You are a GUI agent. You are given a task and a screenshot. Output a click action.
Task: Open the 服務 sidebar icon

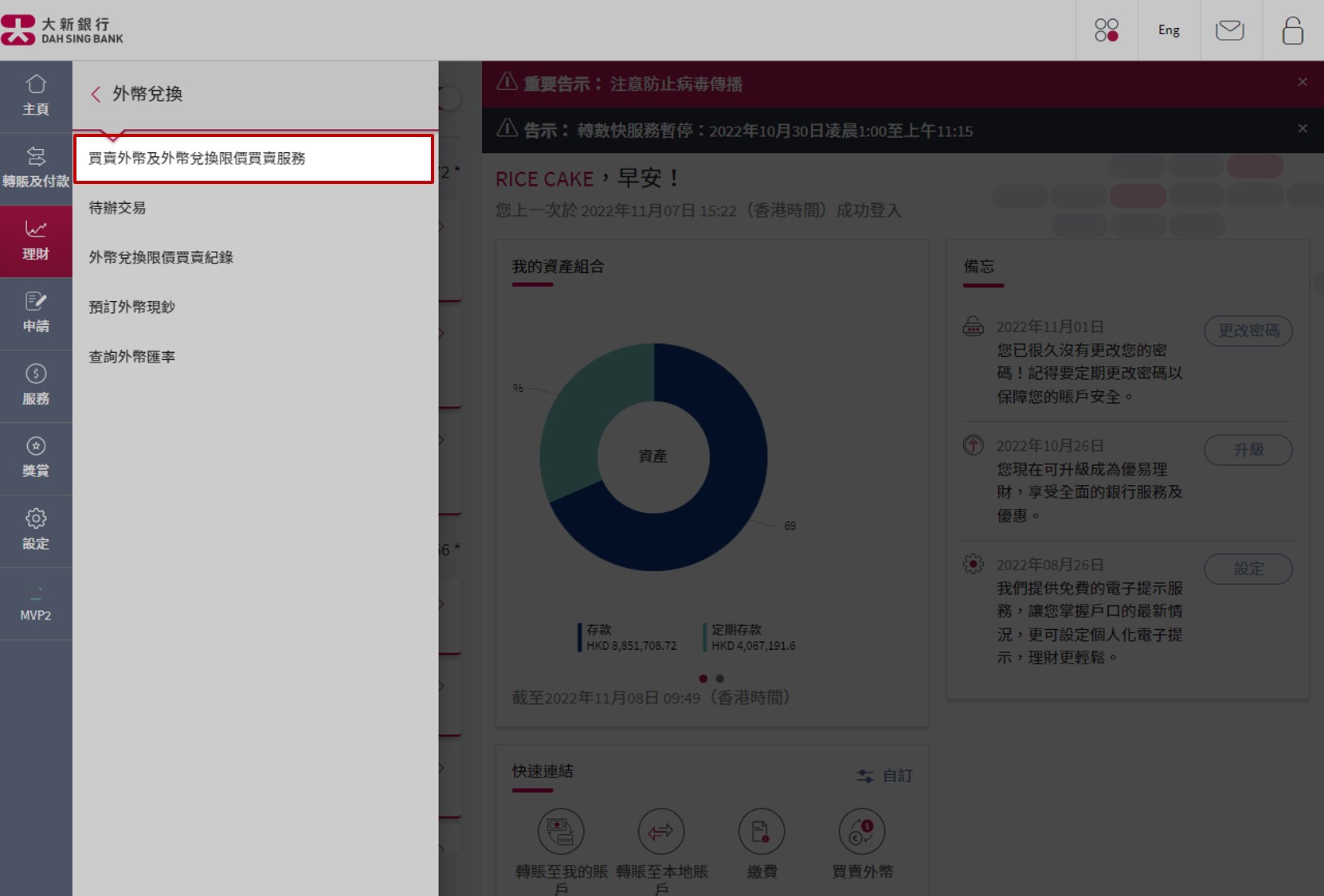tap(36, 385)
